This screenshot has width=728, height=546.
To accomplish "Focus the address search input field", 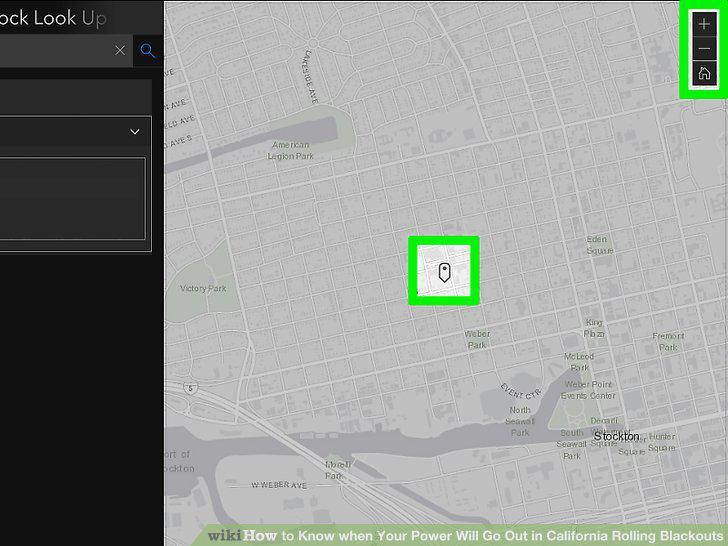I will (65, 50).
